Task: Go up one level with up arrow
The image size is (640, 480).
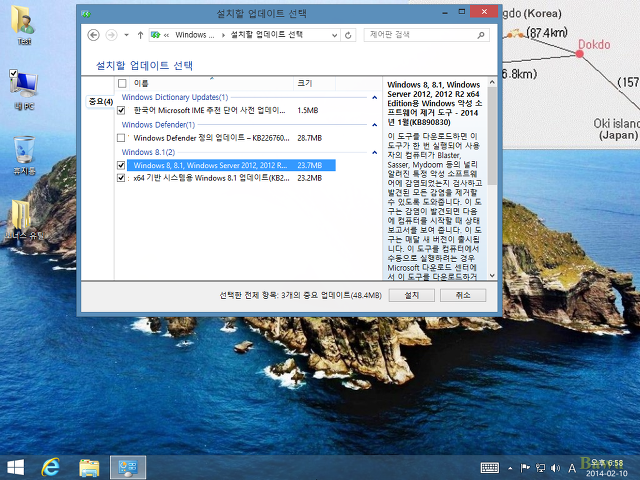Action: (140, 35)
